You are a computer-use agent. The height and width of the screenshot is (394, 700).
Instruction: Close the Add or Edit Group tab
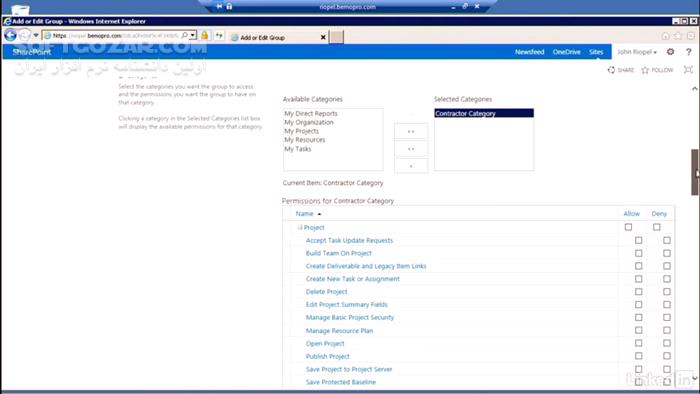323,37
